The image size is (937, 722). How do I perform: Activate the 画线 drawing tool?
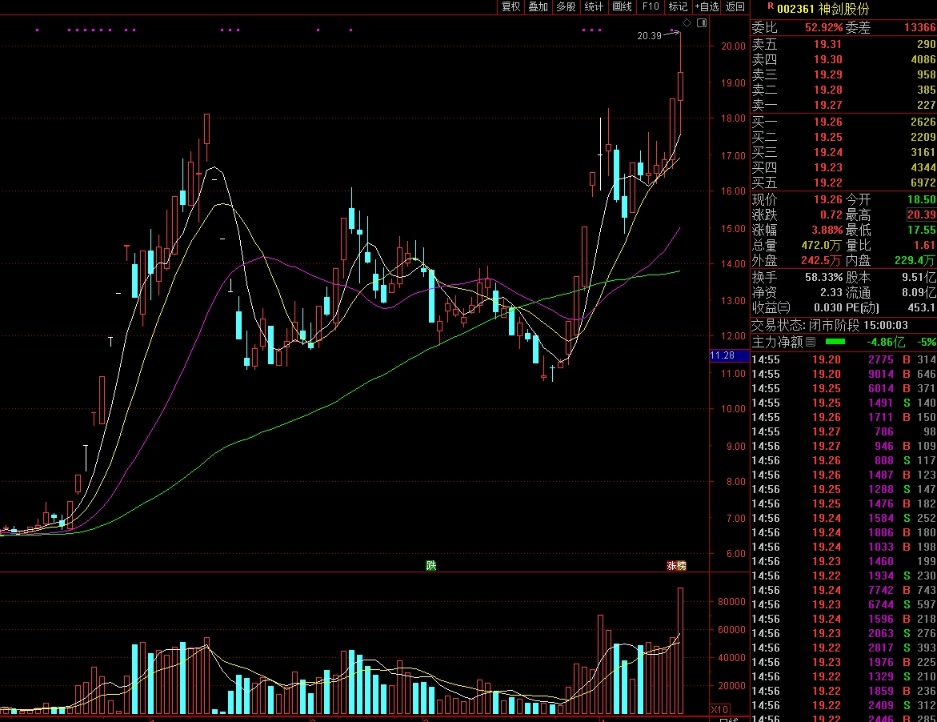point(622,7)
